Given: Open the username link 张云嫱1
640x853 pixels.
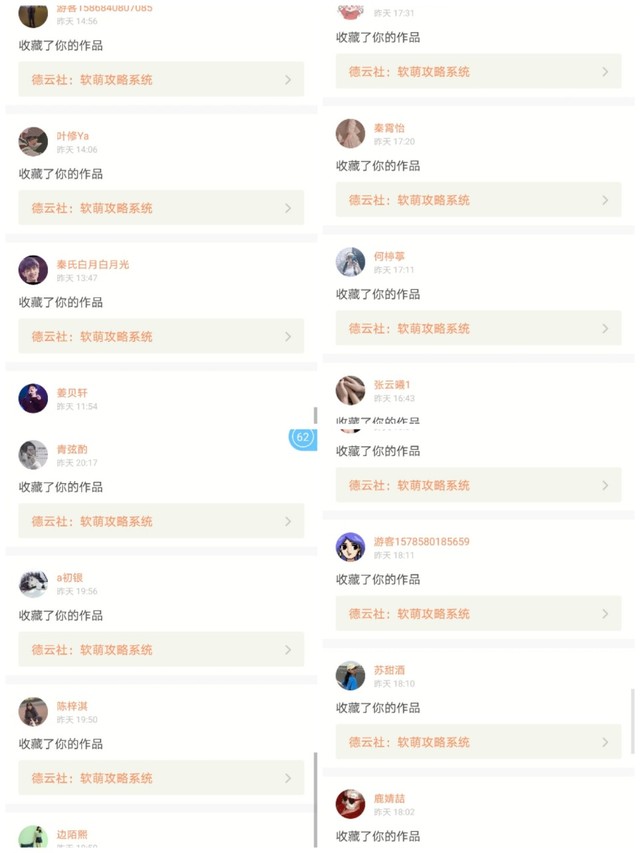Looking at the screenshot, I should pos(392,385).
